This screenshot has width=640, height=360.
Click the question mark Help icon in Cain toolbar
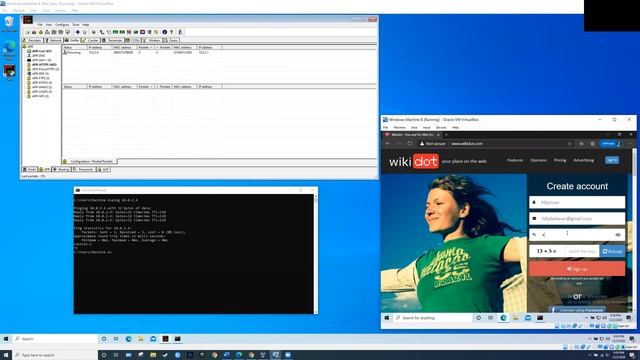pyautogui.click(x=171, y=32)
